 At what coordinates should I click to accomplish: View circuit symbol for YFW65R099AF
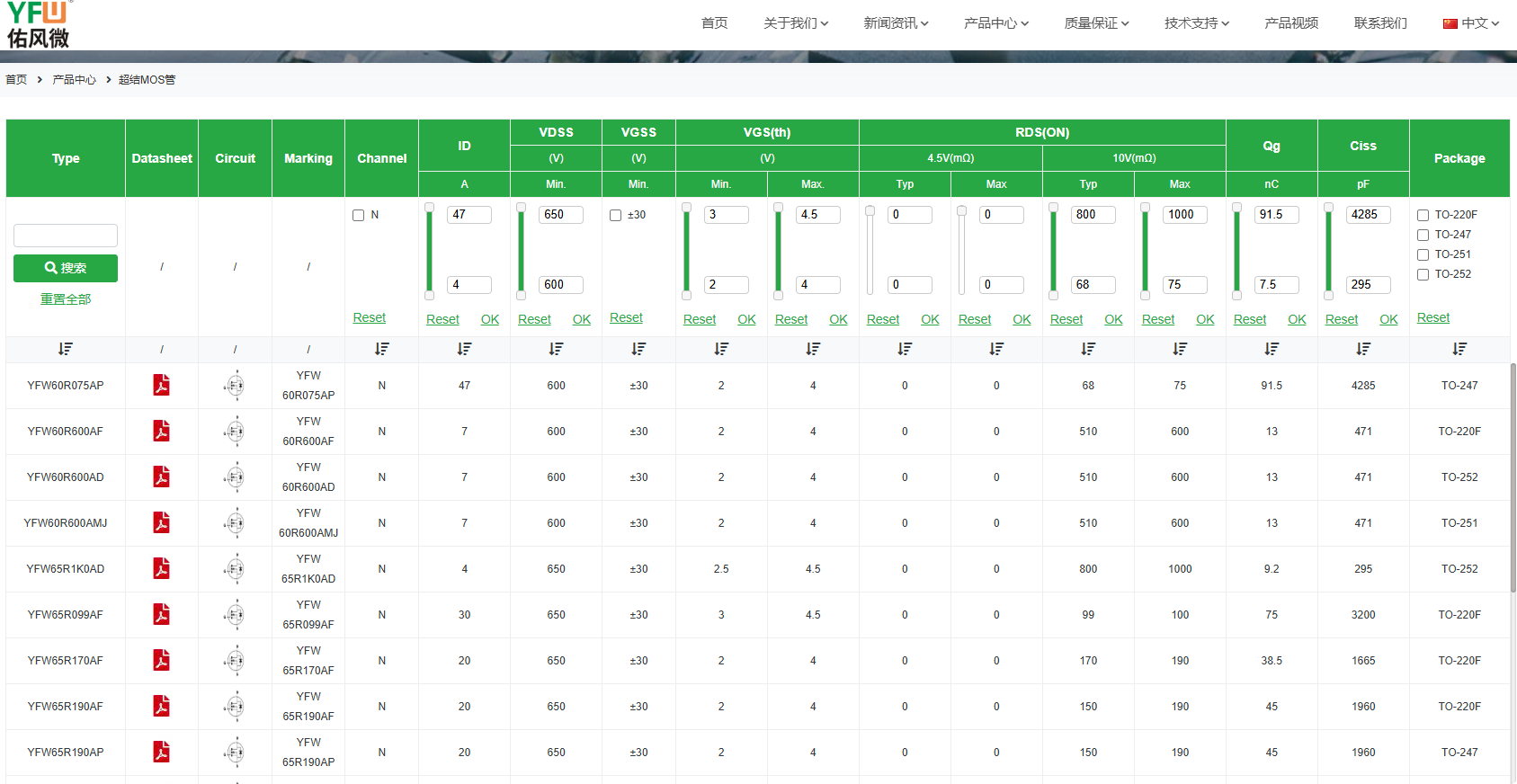pos(235,615)
